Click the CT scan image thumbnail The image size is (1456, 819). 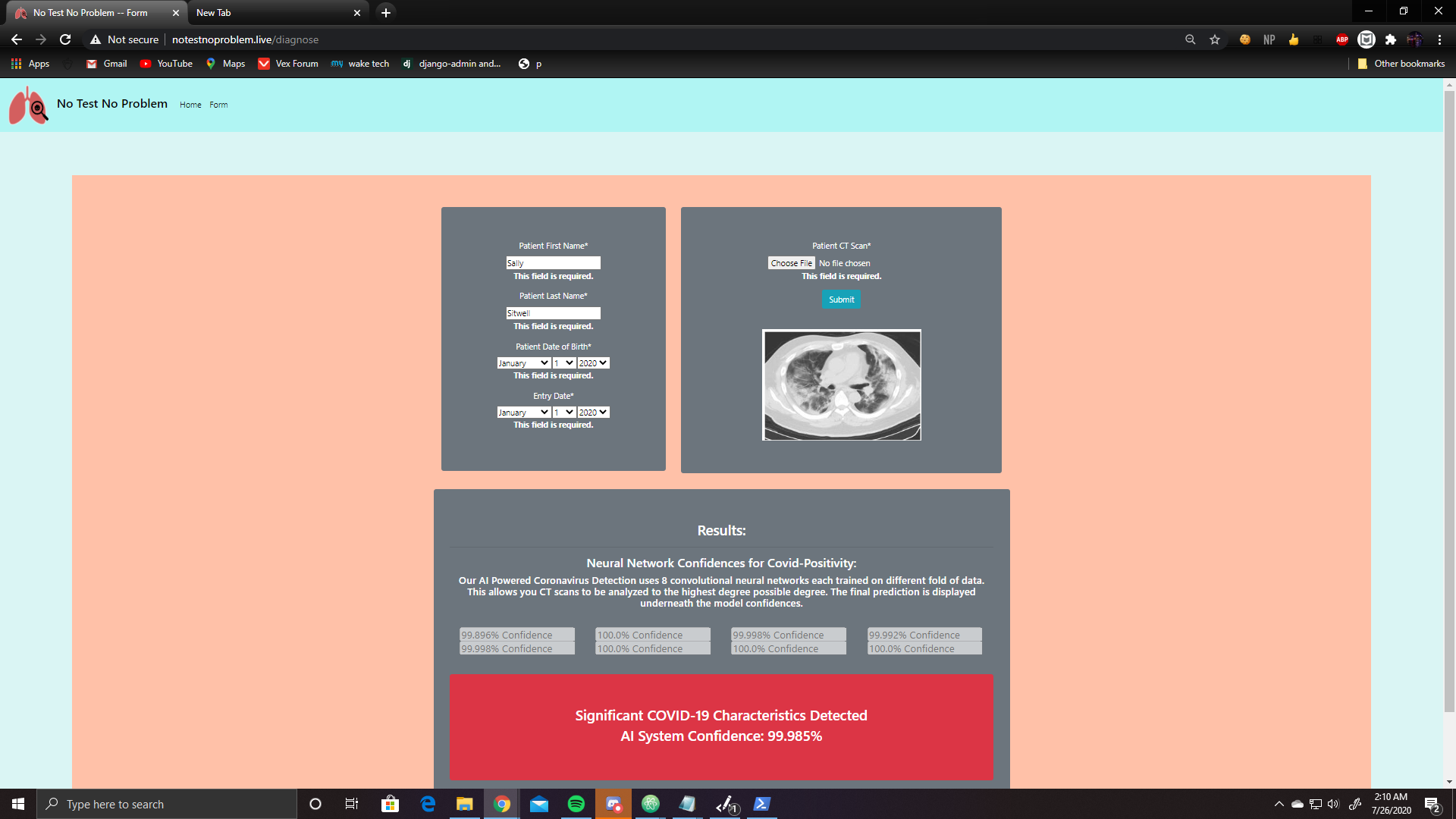[x=841, y=384]
